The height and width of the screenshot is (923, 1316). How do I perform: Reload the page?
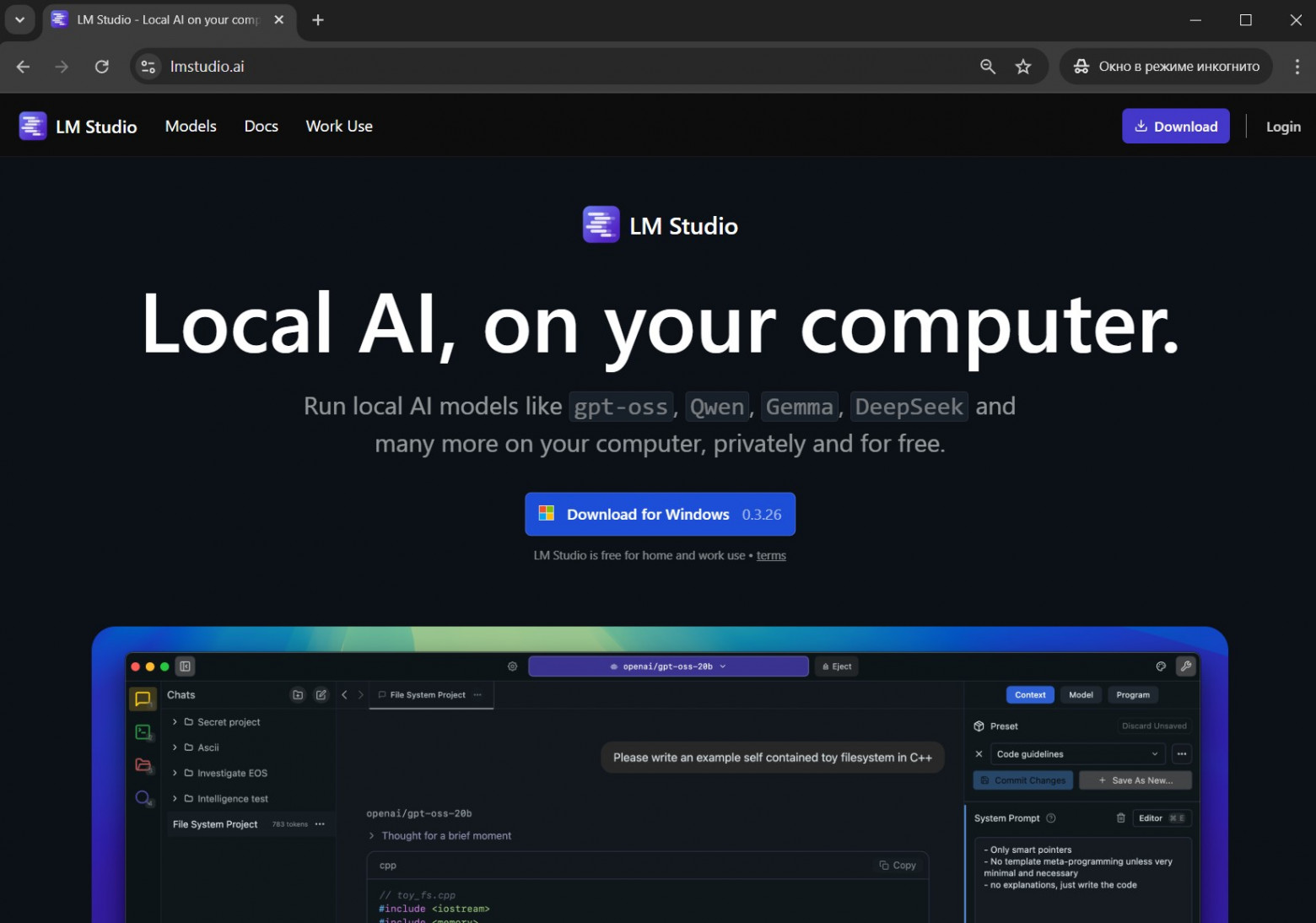tap(102, 67)
